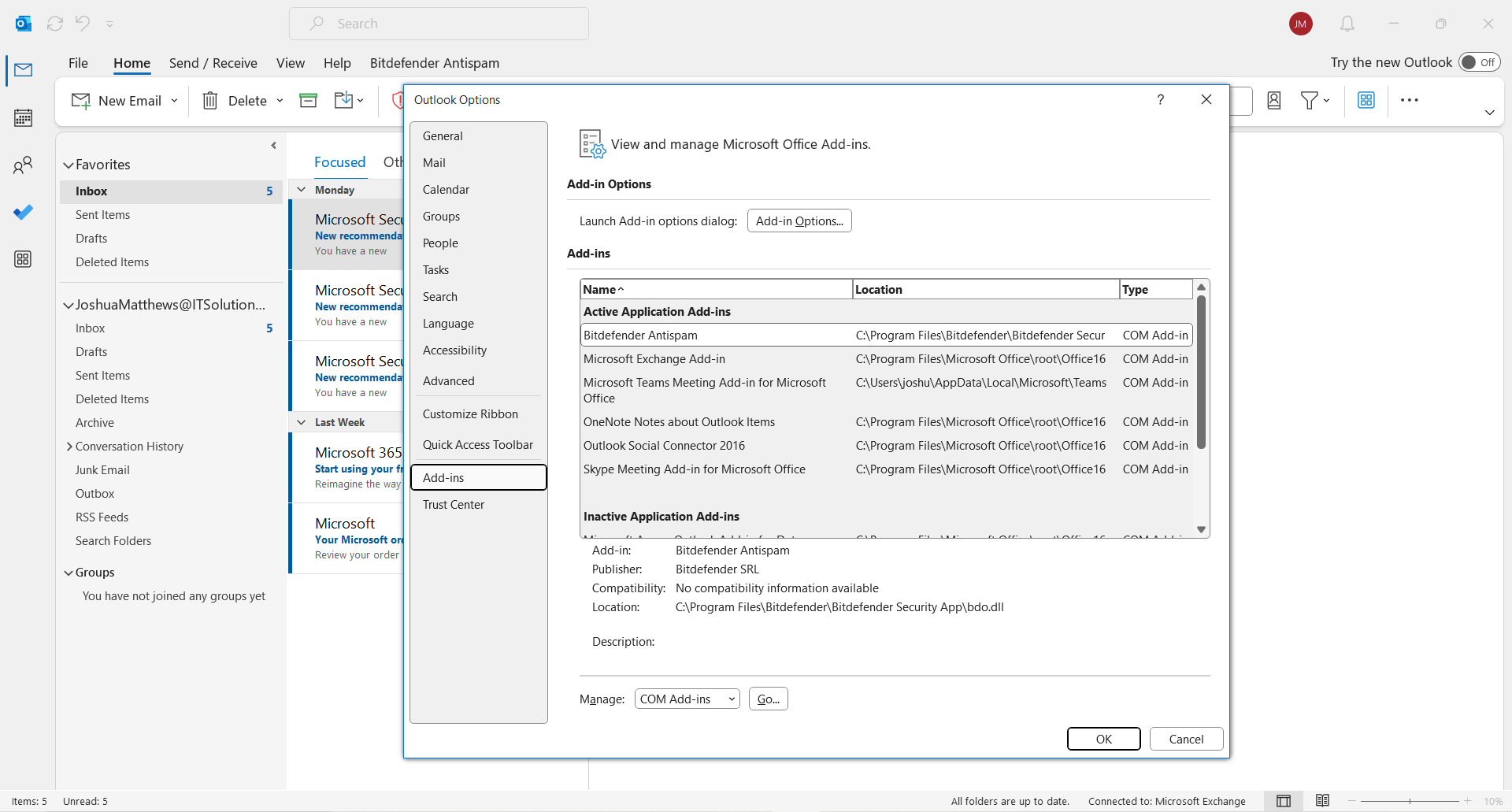Open the Mail view in left sidebar

(x=24, y=70)
